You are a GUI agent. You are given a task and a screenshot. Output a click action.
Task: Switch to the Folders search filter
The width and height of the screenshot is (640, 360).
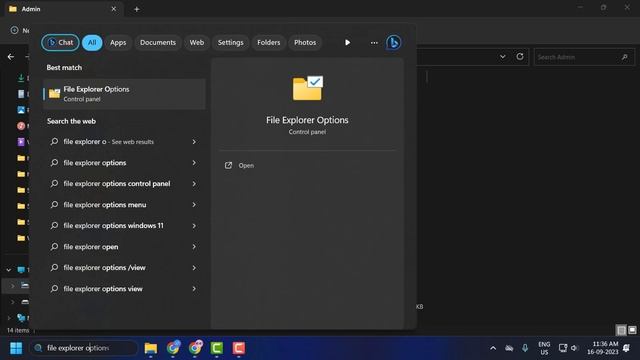click(x=269, y=42)
